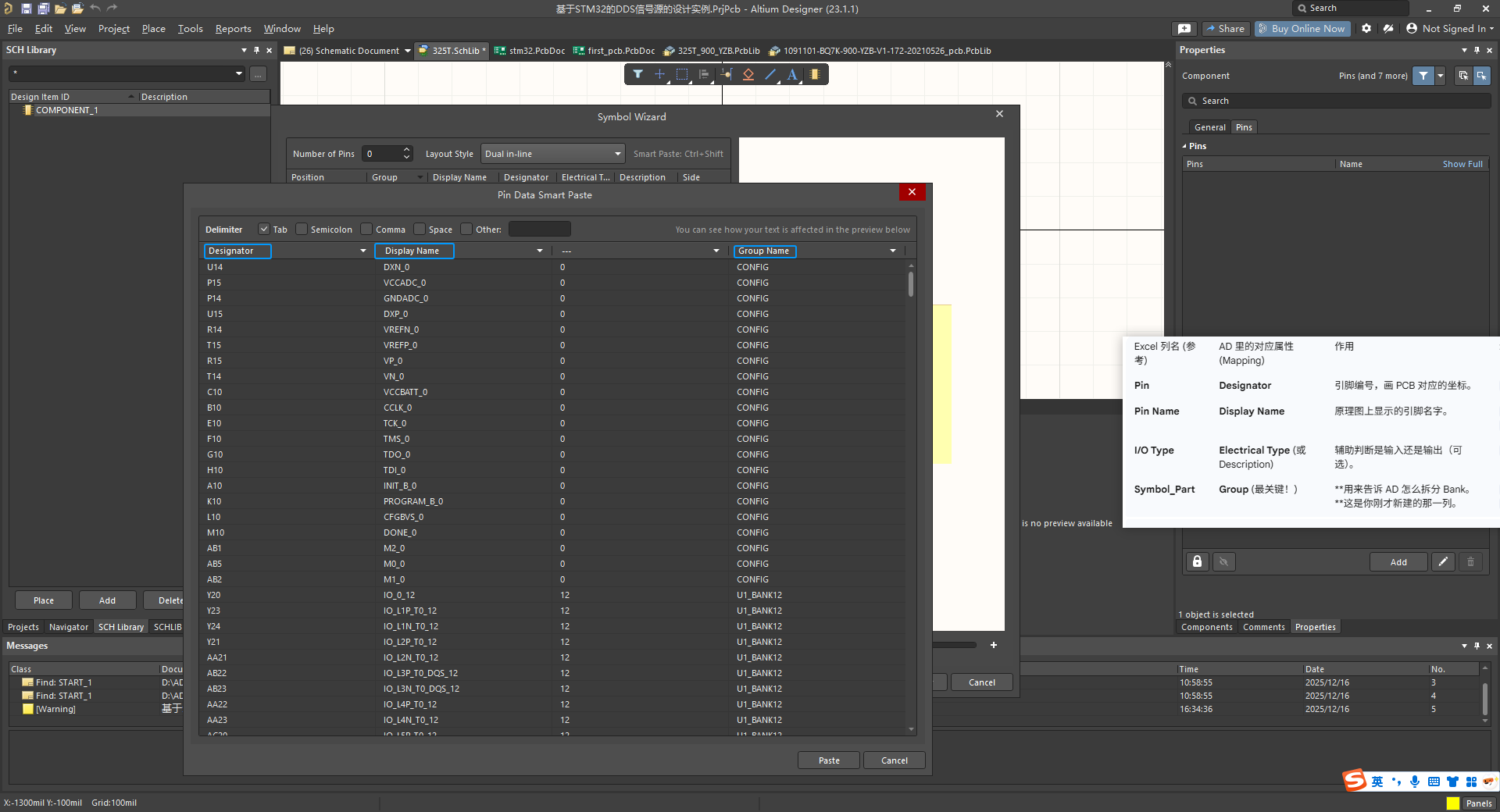1500x812 pixels.
Task: Switch to the General tab in the Properties panel
Action: (x=1209, y=127)
